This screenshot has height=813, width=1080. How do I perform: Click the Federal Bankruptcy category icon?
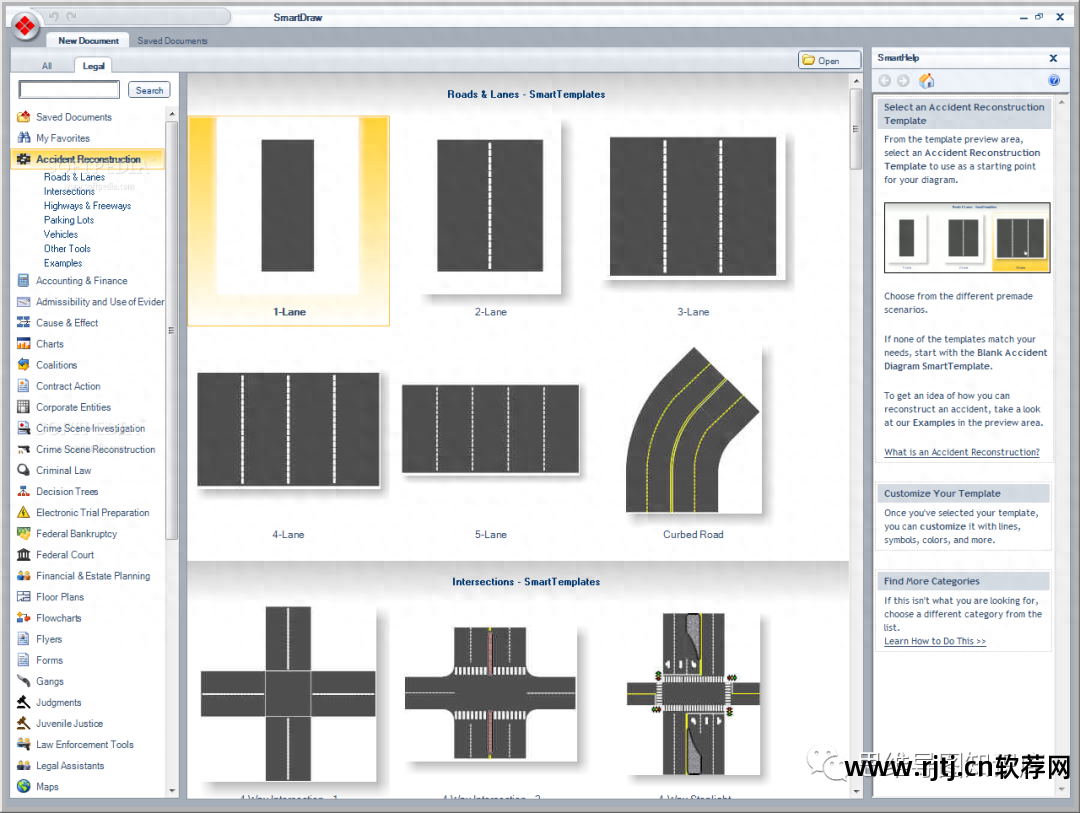coord(23,533)
